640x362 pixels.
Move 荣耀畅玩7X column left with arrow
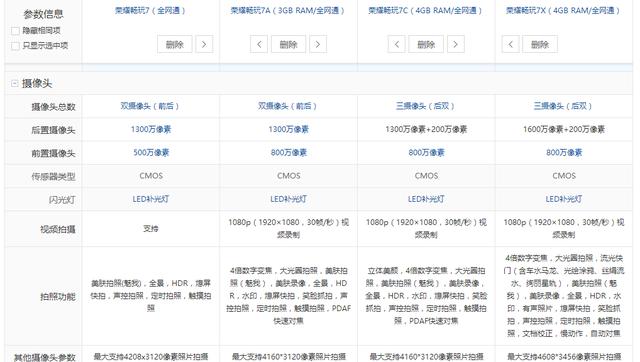point(510,44)
